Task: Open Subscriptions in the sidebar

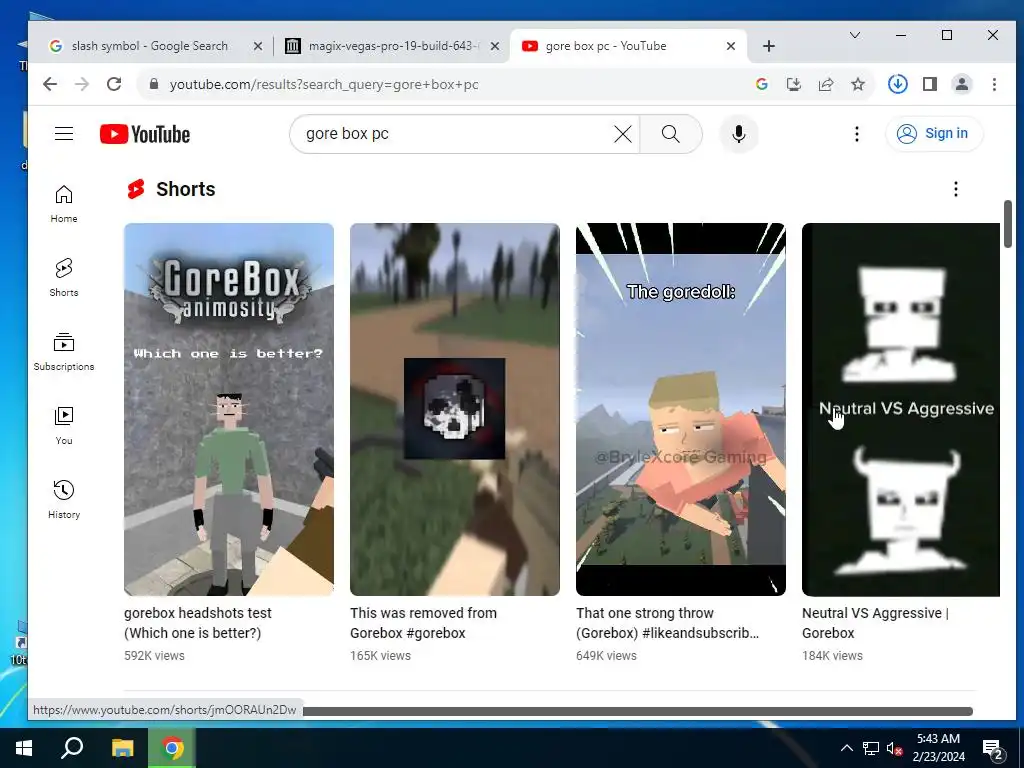Action: click(x=64, y=351)
